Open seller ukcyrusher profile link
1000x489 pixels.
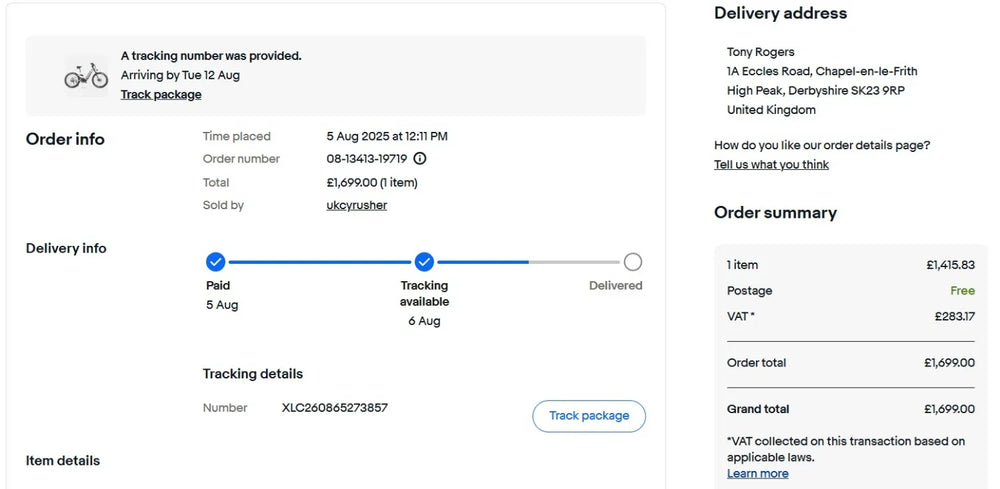tap(357, 205)
